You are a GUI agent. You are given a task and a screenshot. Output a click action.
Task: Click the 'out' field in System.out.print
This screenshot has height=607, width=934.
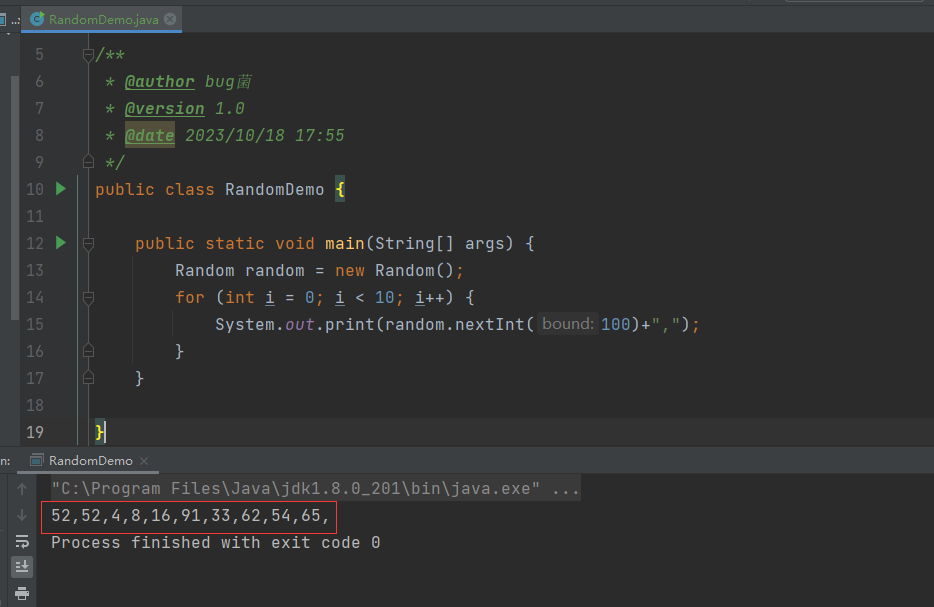tap(300, 325)
